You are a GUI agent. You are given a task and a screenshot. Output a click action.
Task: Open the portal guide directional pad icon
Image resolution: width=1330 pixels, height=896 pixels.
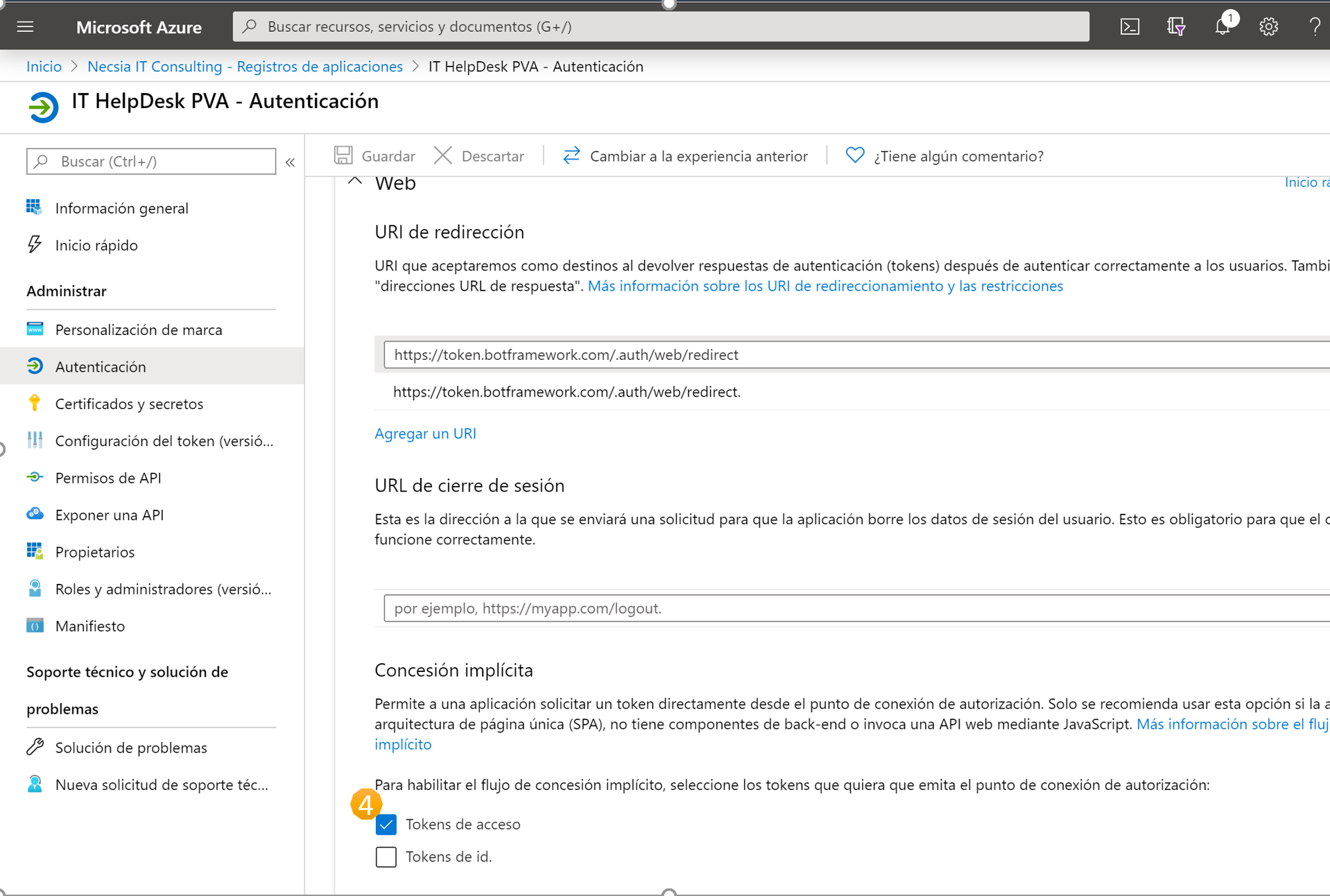click(1176, 26)
